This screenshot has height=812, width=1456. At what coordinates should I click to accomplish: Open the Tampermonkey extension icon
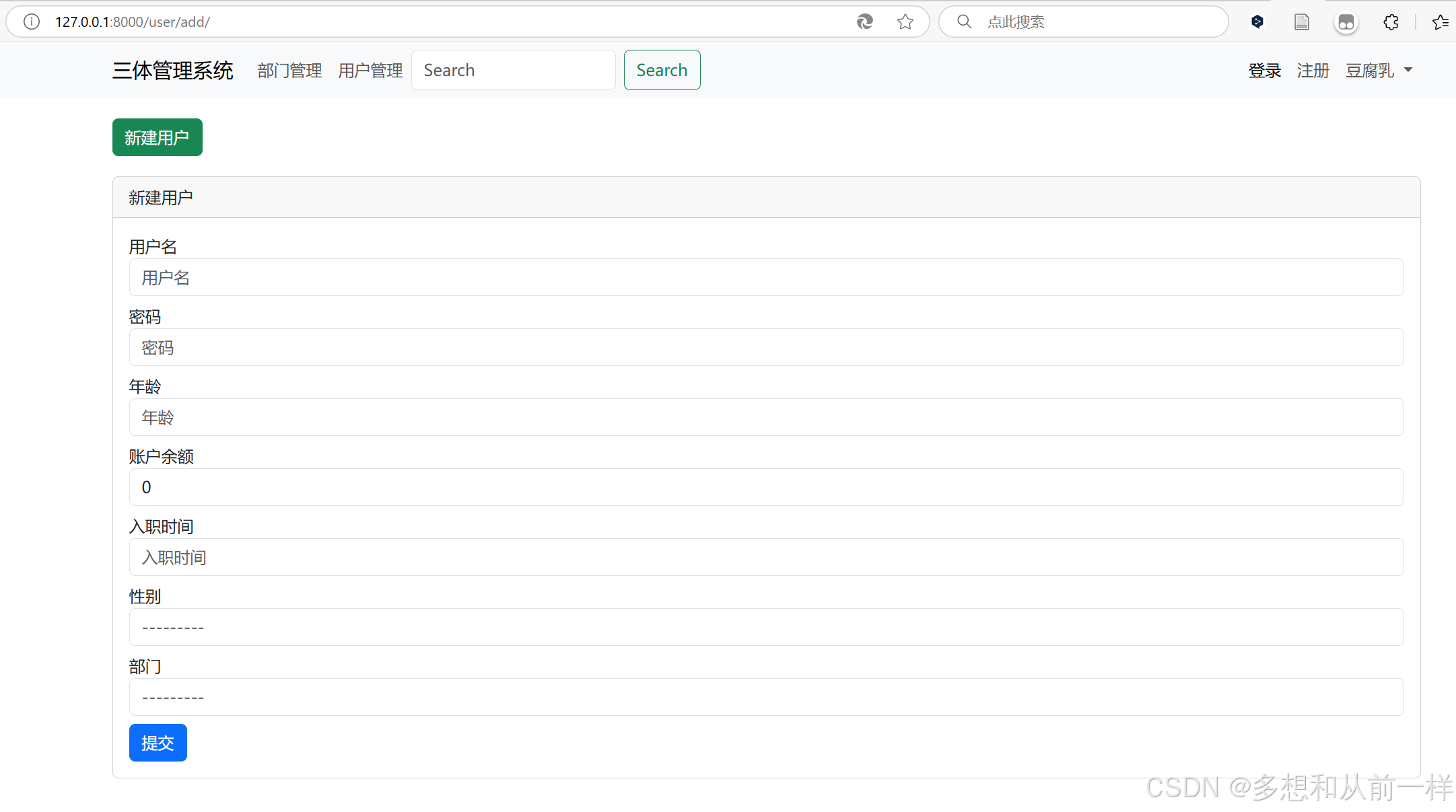(1346, 22)
